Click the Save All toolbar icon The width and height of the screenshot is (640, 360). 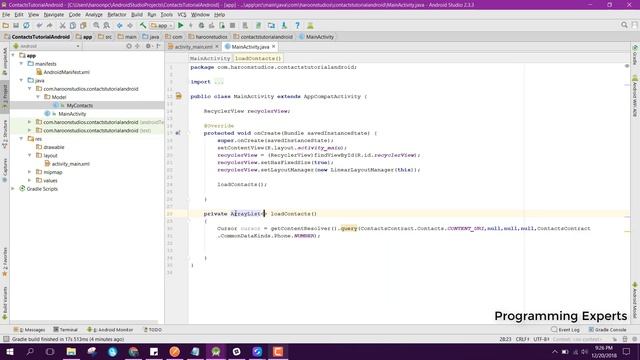click(x=16, y=25)
